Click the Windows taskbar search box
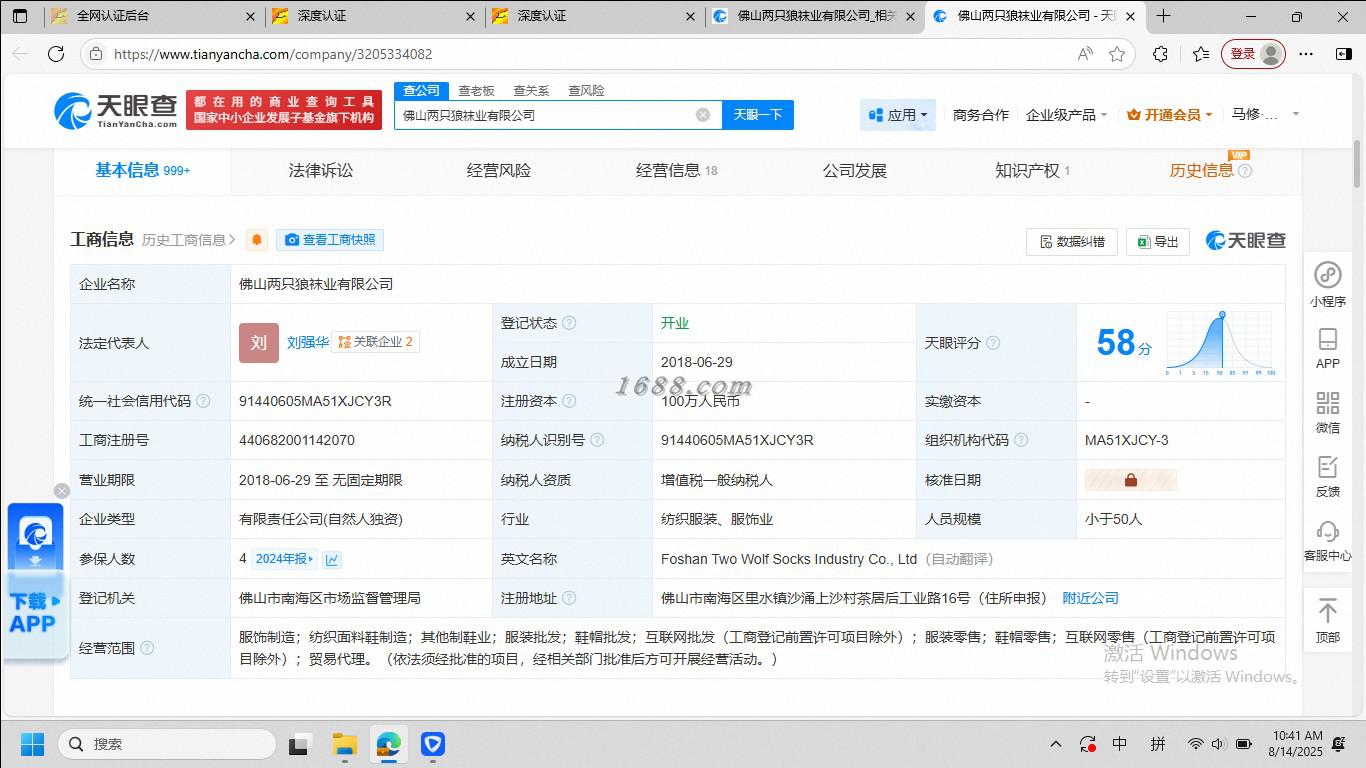The image size is (1366, 768). pyautogui.click(x=167, y=744)
